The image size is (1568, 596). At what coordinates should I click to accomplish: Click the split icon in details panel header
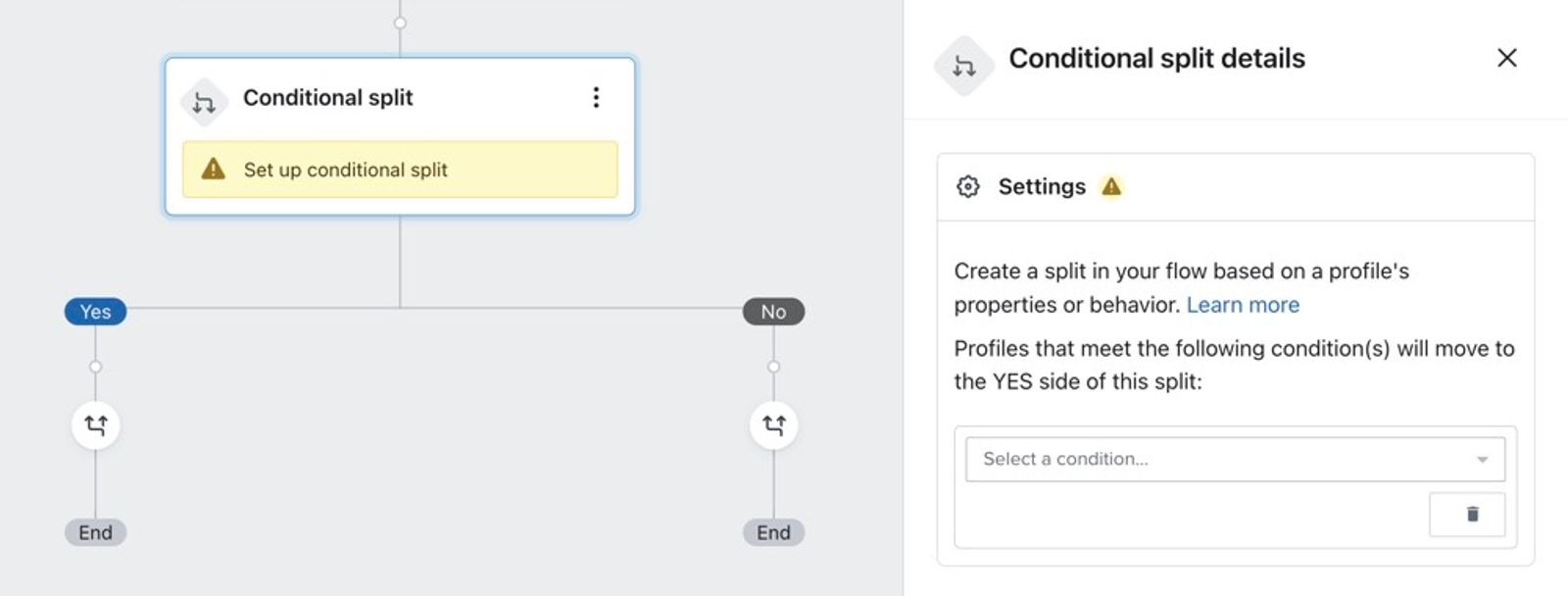[964, 66]
